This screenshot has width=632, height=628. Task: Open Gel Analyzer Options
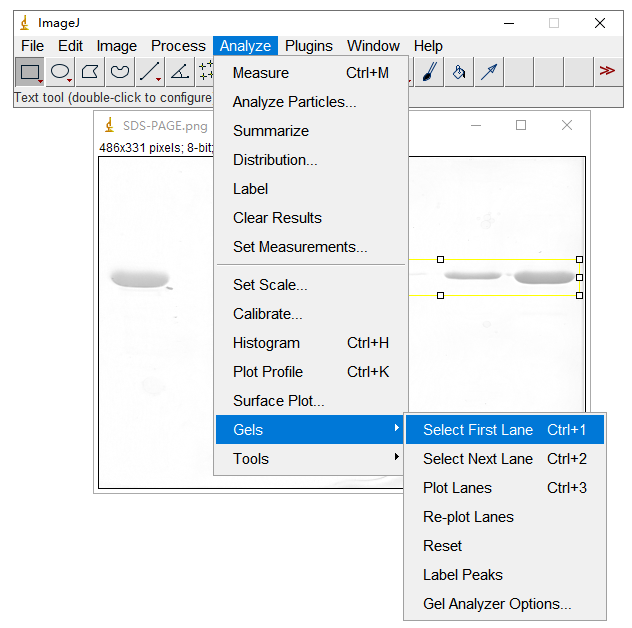click(x=497, y=604)
